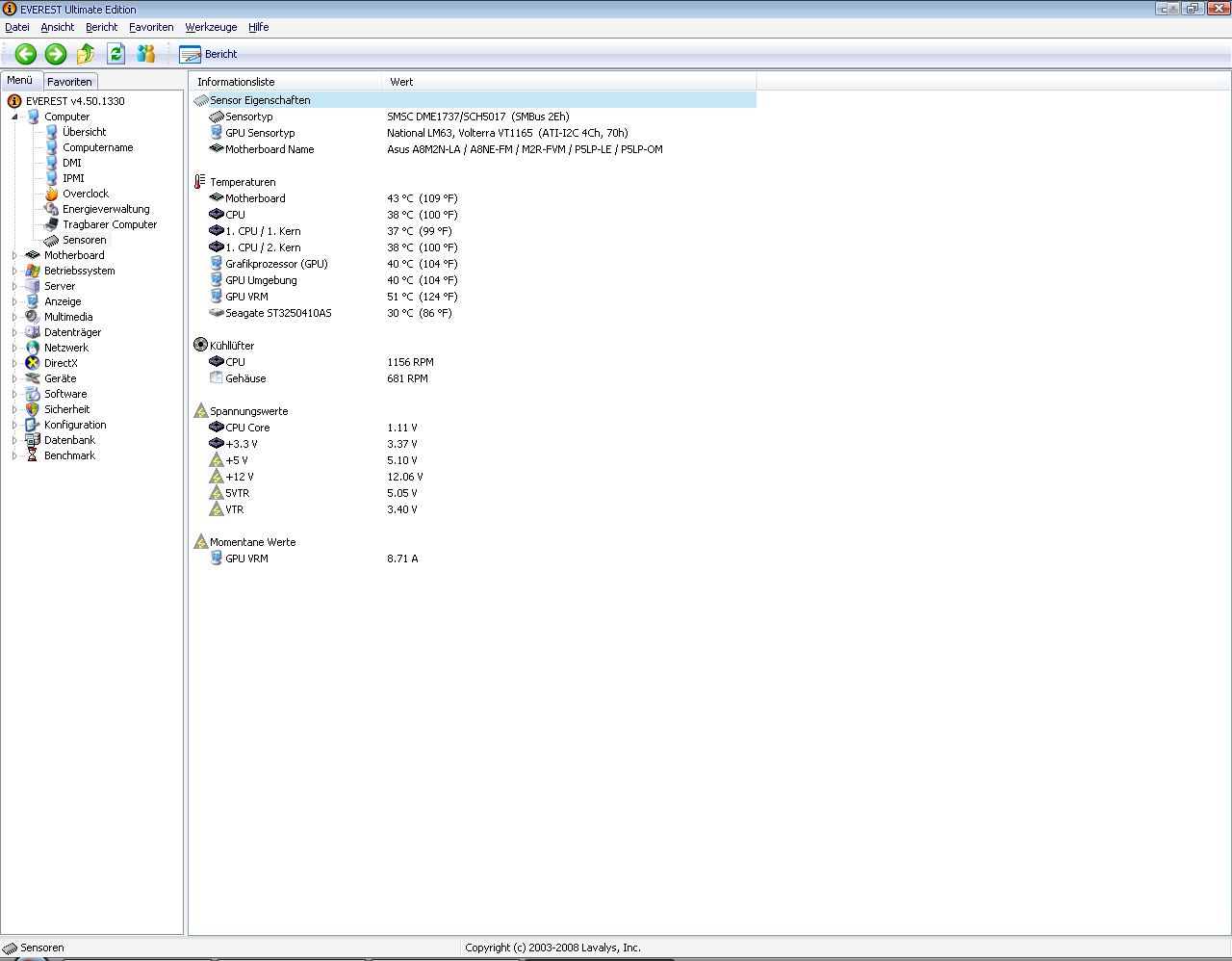1232x961 pixels.
Task: Open the Datei menu
Action: [17, 27]
